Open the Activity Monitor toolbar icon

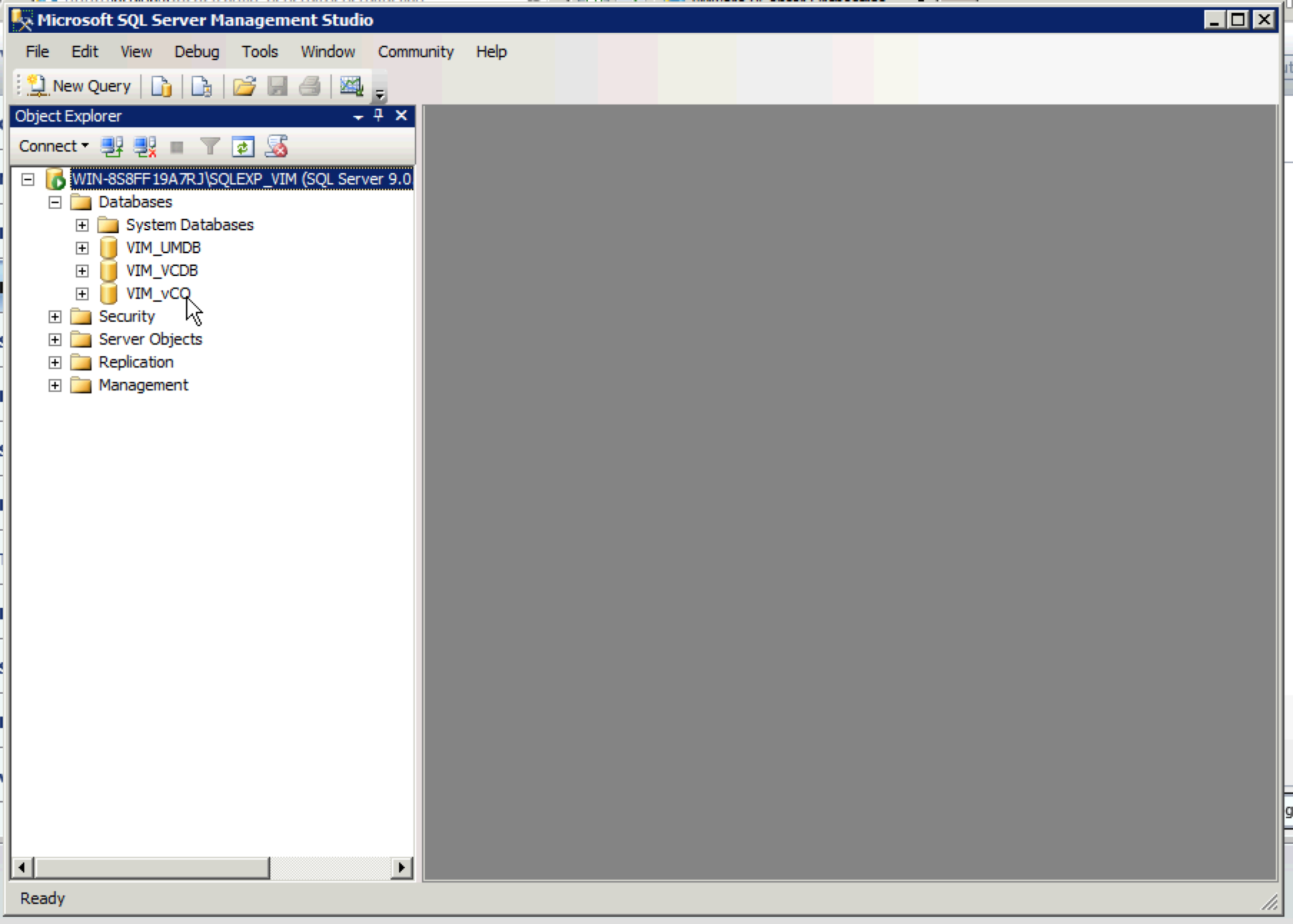pyautogui.click(x=351, y=87)
